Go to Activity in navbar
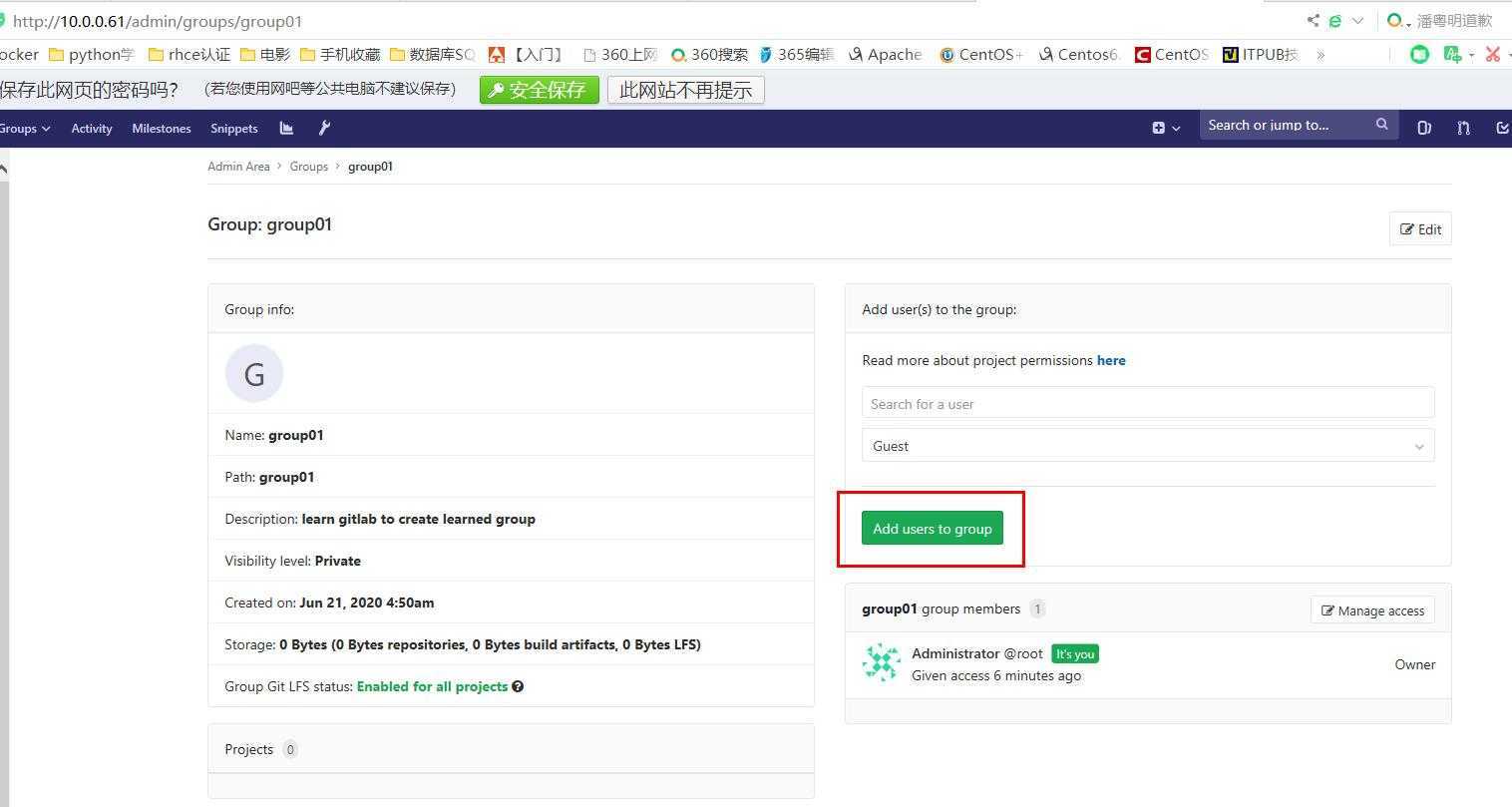 92,128
